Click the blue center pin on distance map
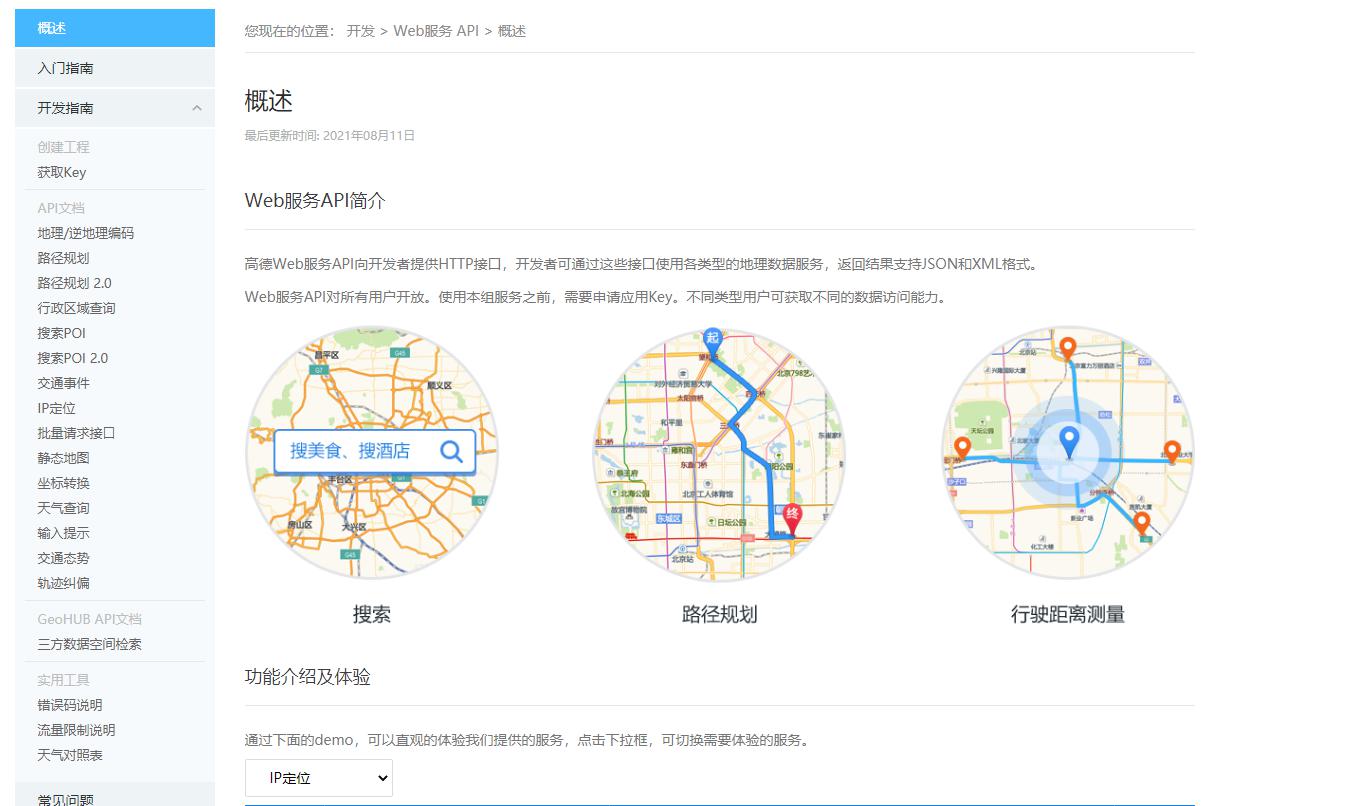 click(x=1069, y=440)
